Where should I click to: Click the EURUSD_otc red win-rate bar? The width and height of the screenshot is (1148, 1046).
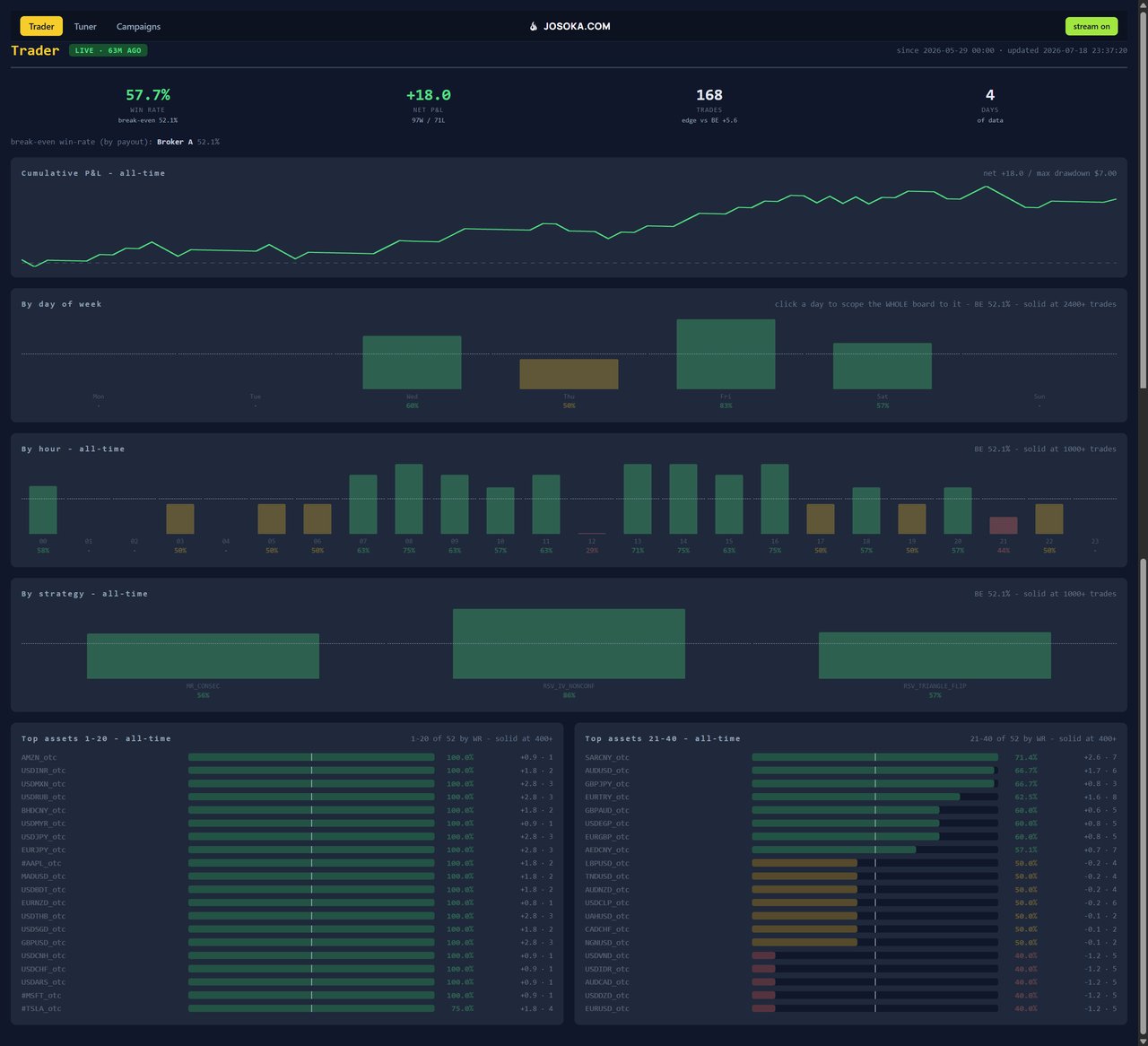[763, 1008]
